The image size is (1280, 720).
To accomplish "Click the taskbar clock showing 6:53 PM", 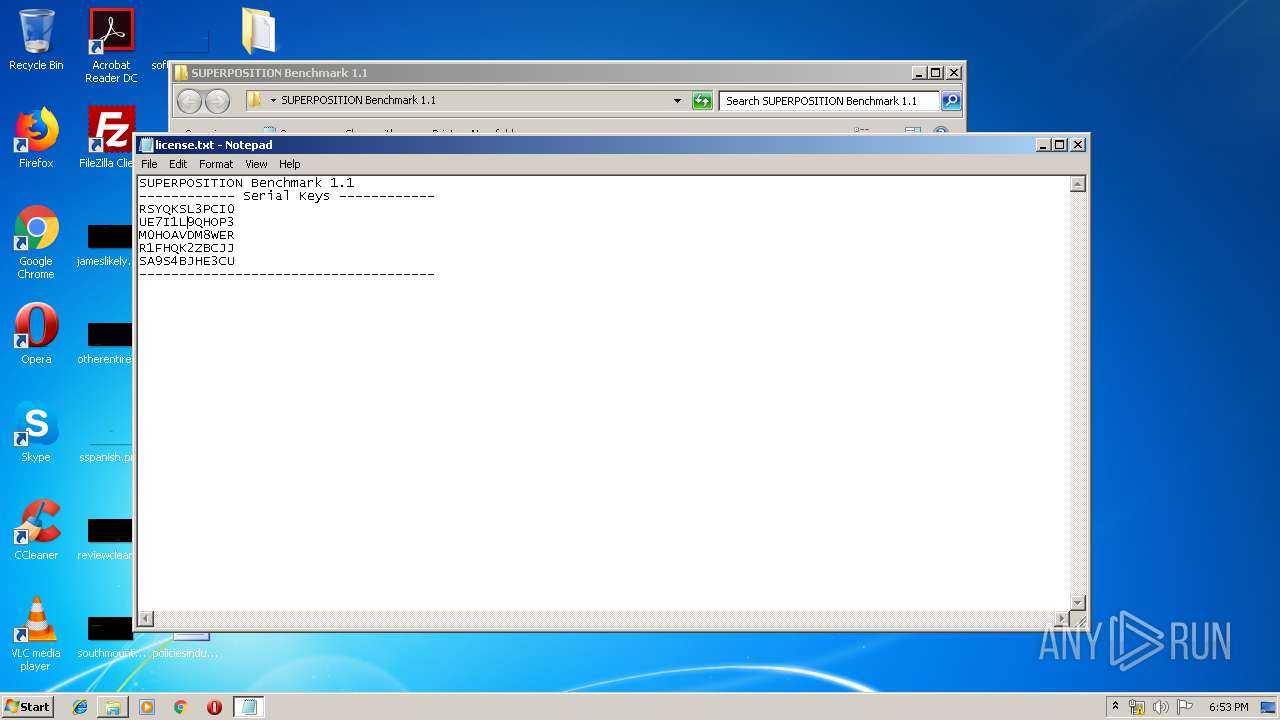I will tap(1228, 707).
